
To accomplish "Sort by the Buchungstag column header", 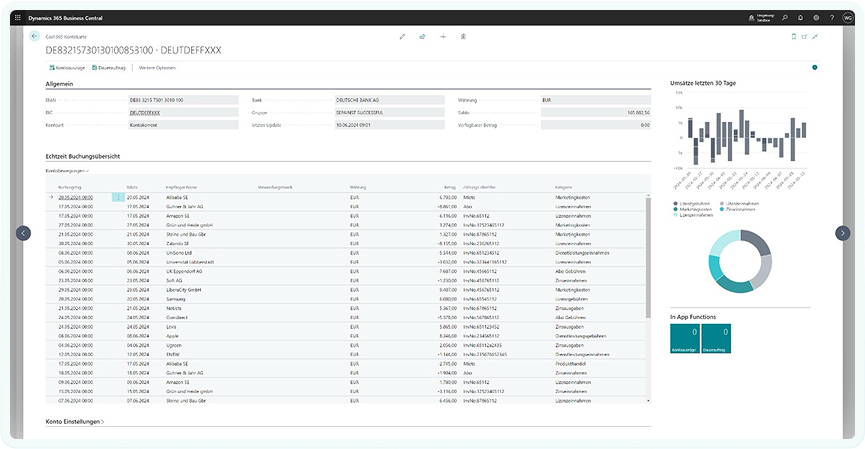I will pos(70,188).
